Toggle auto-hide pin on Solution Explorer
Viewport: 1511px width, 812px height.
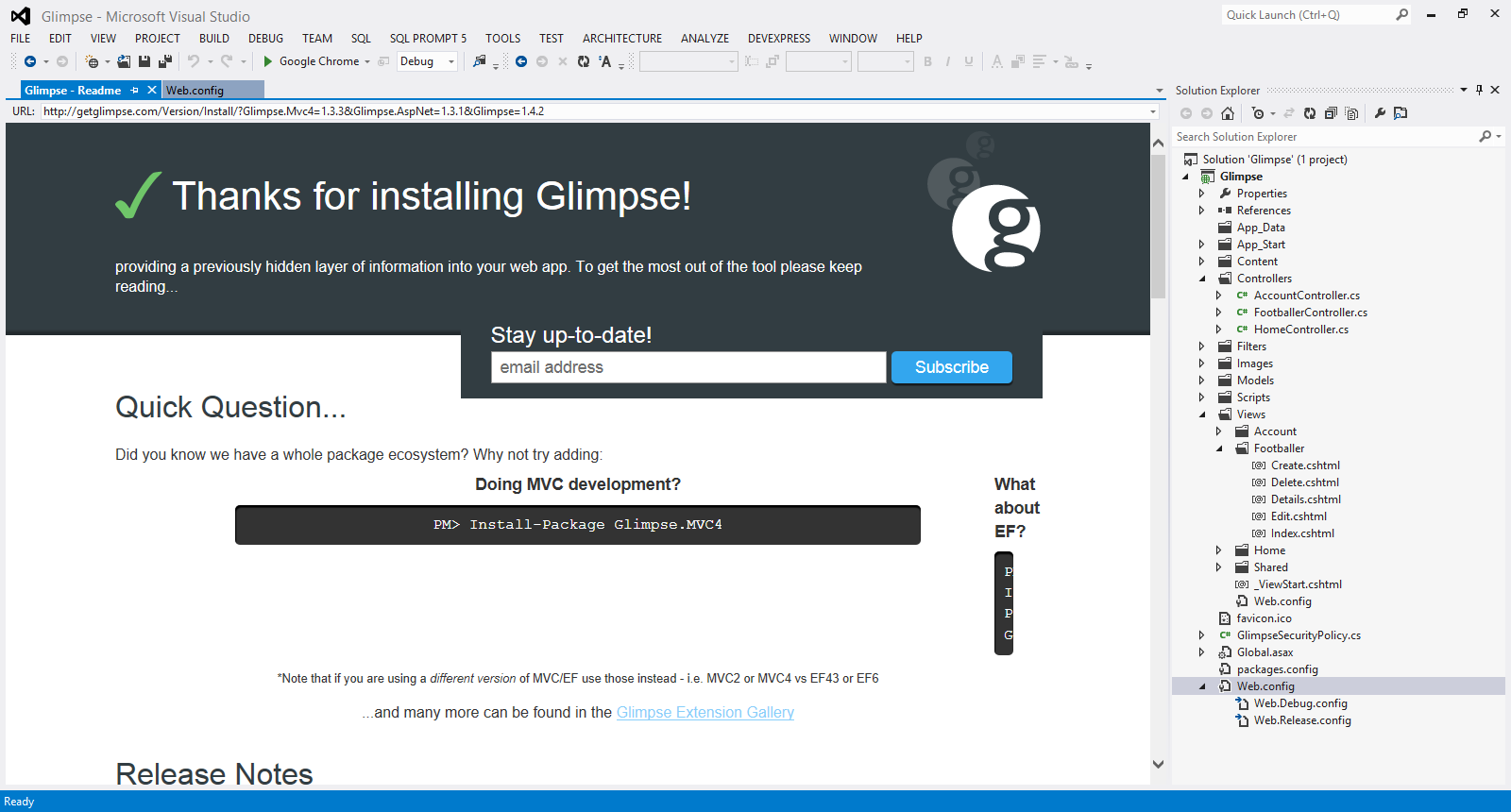[x=1479, y=90]
